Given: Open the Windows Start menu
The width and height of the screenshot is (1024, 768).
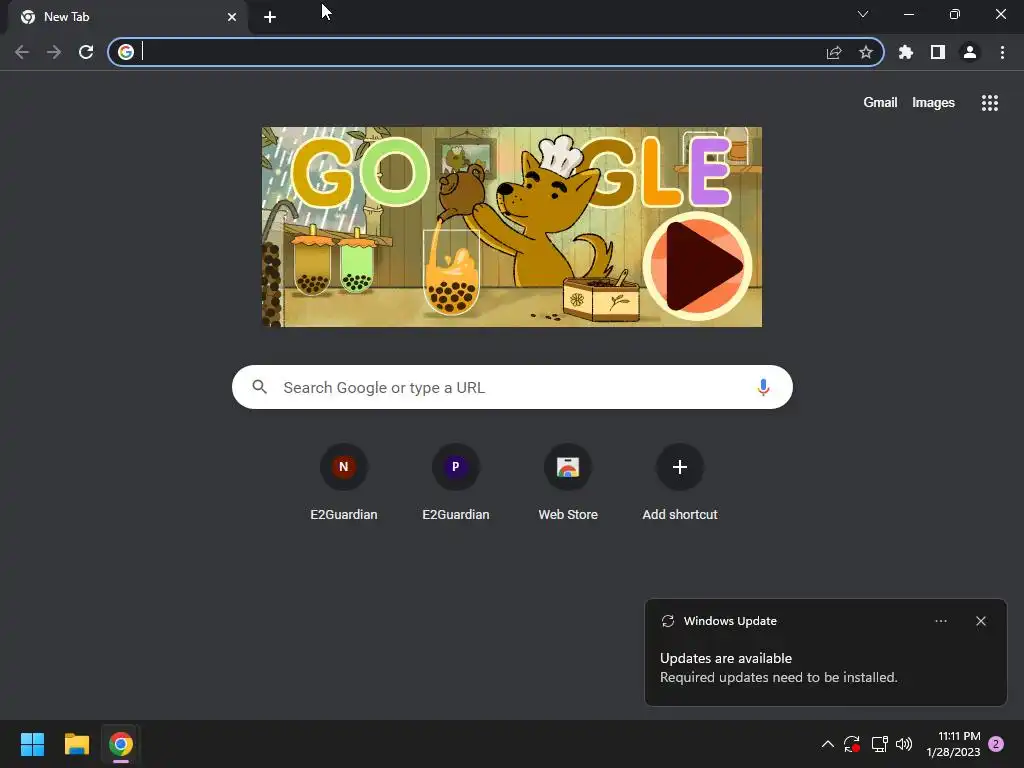Looking at the screenshot, I should 32,744.
